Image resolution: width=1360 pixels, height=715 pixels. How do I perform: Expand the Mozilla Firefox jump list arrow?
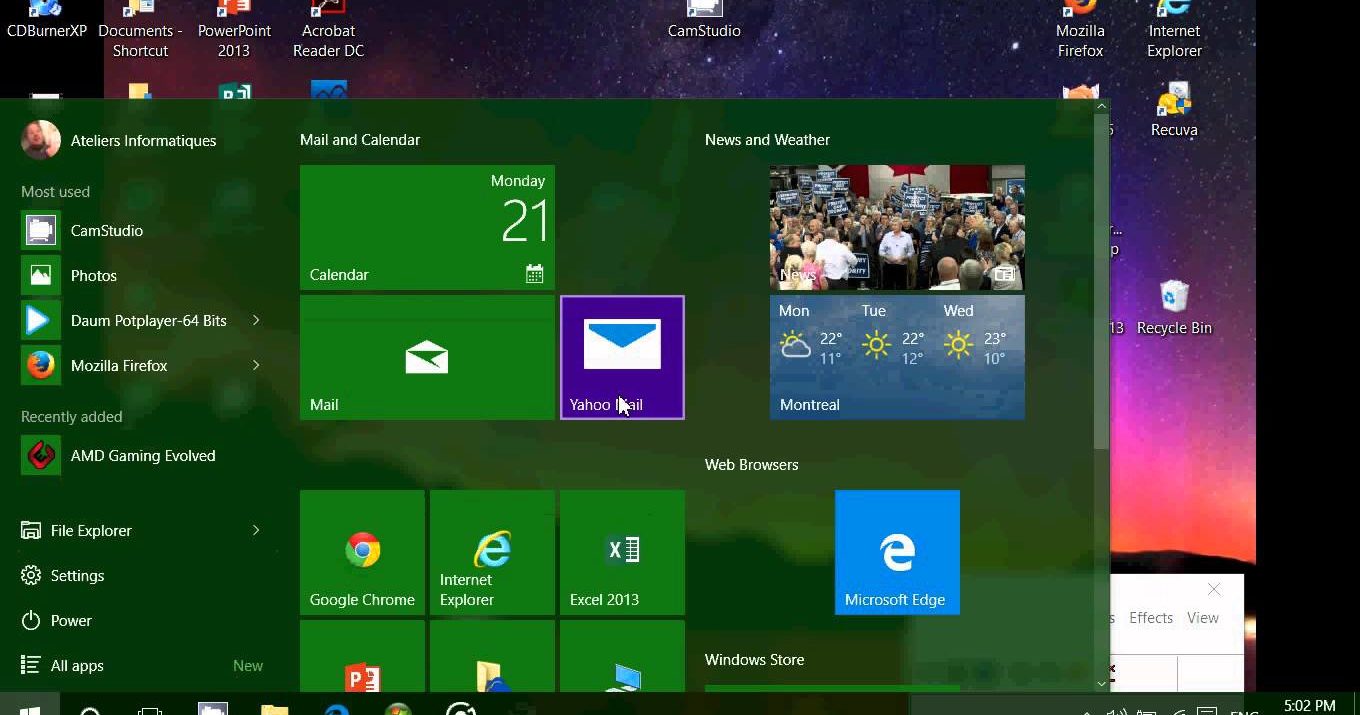point(256,366)
